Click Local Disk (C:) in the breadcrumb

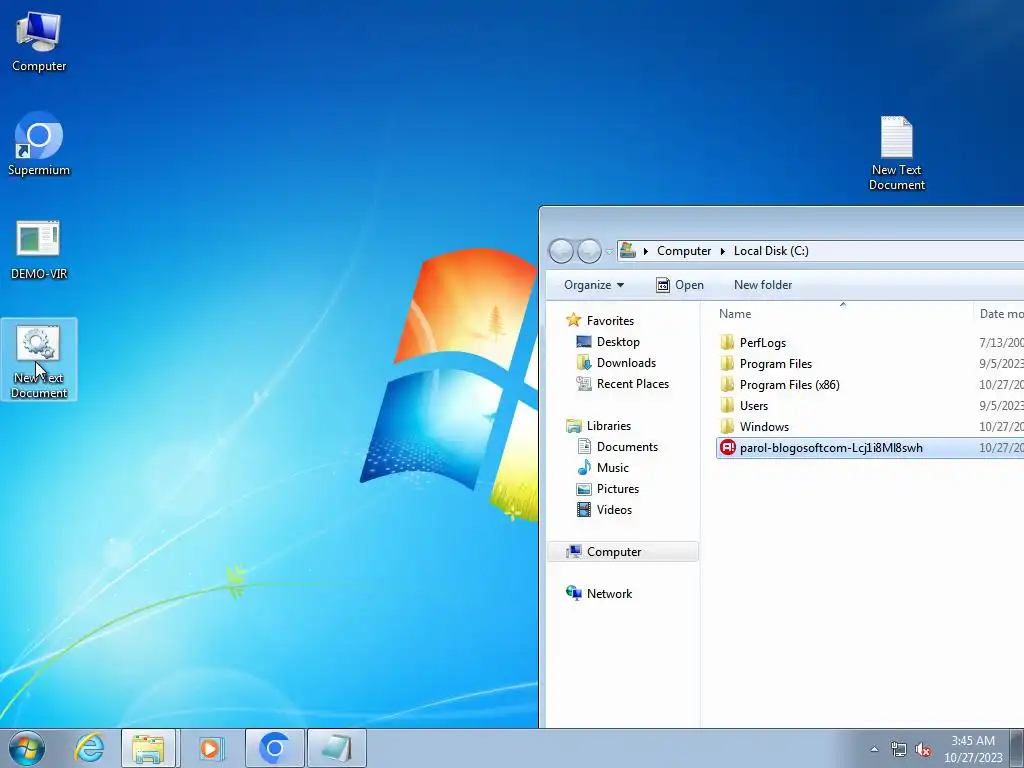pyautogui.click(x=771, y=251)
